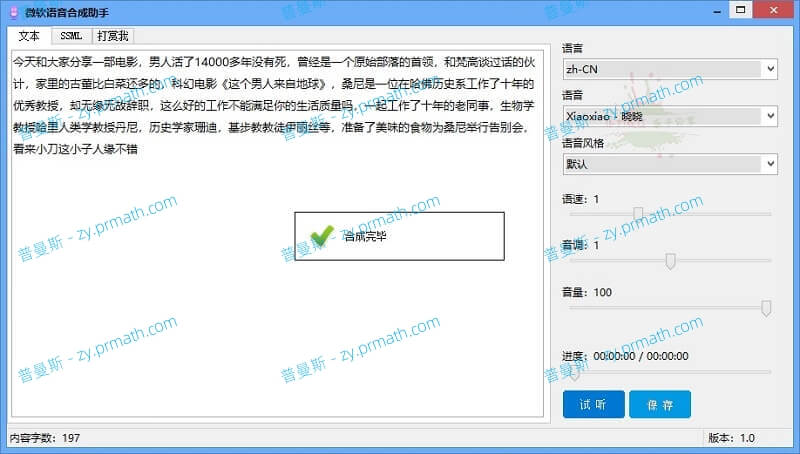Click the green checkmark icon in popup
The width and height of the screenshot is (800, 454).
(322, 236)
